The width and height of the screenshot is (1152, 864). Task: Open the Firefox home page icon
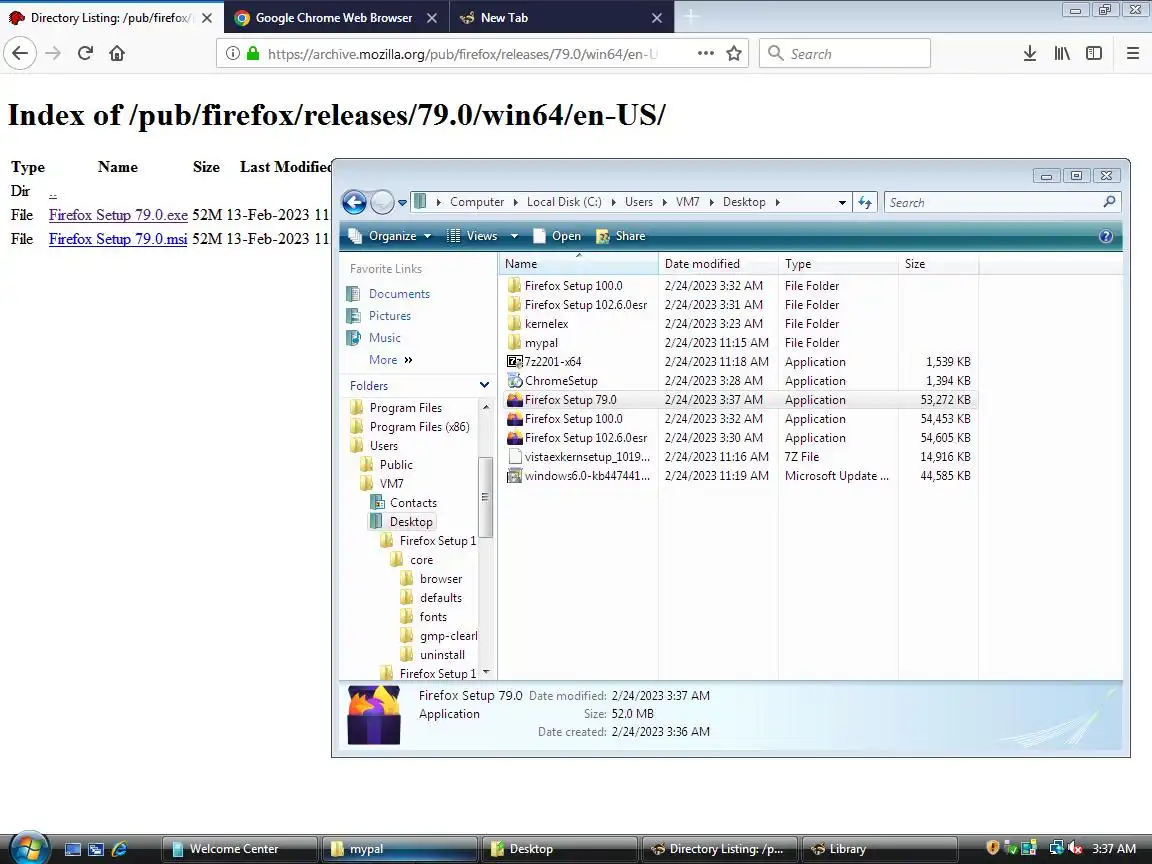coord(117,53)
